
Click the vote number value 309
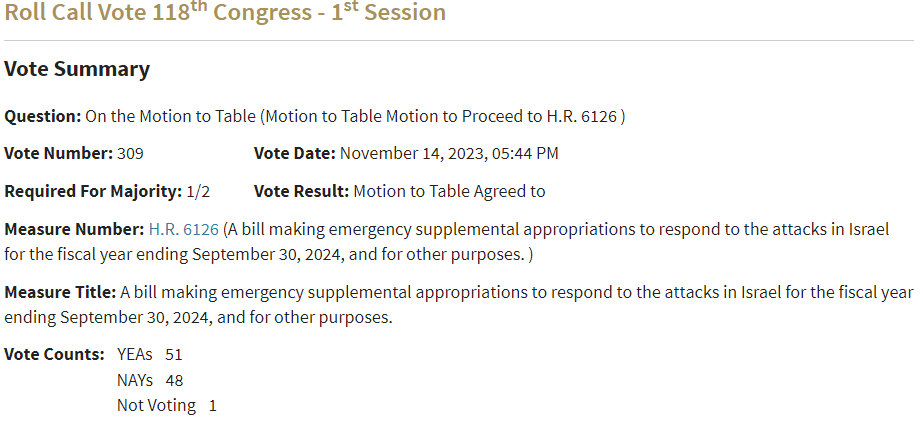point(130,153)
